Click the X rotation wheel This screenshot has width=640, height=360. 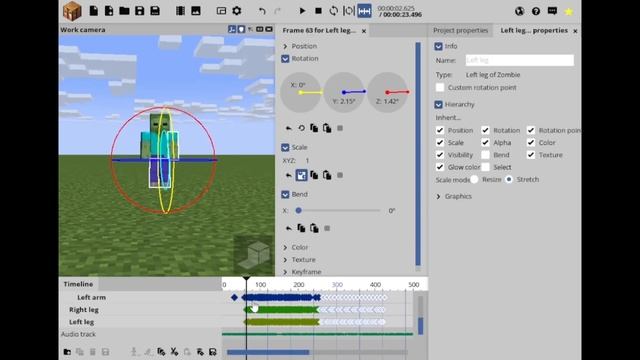[301, 92]
